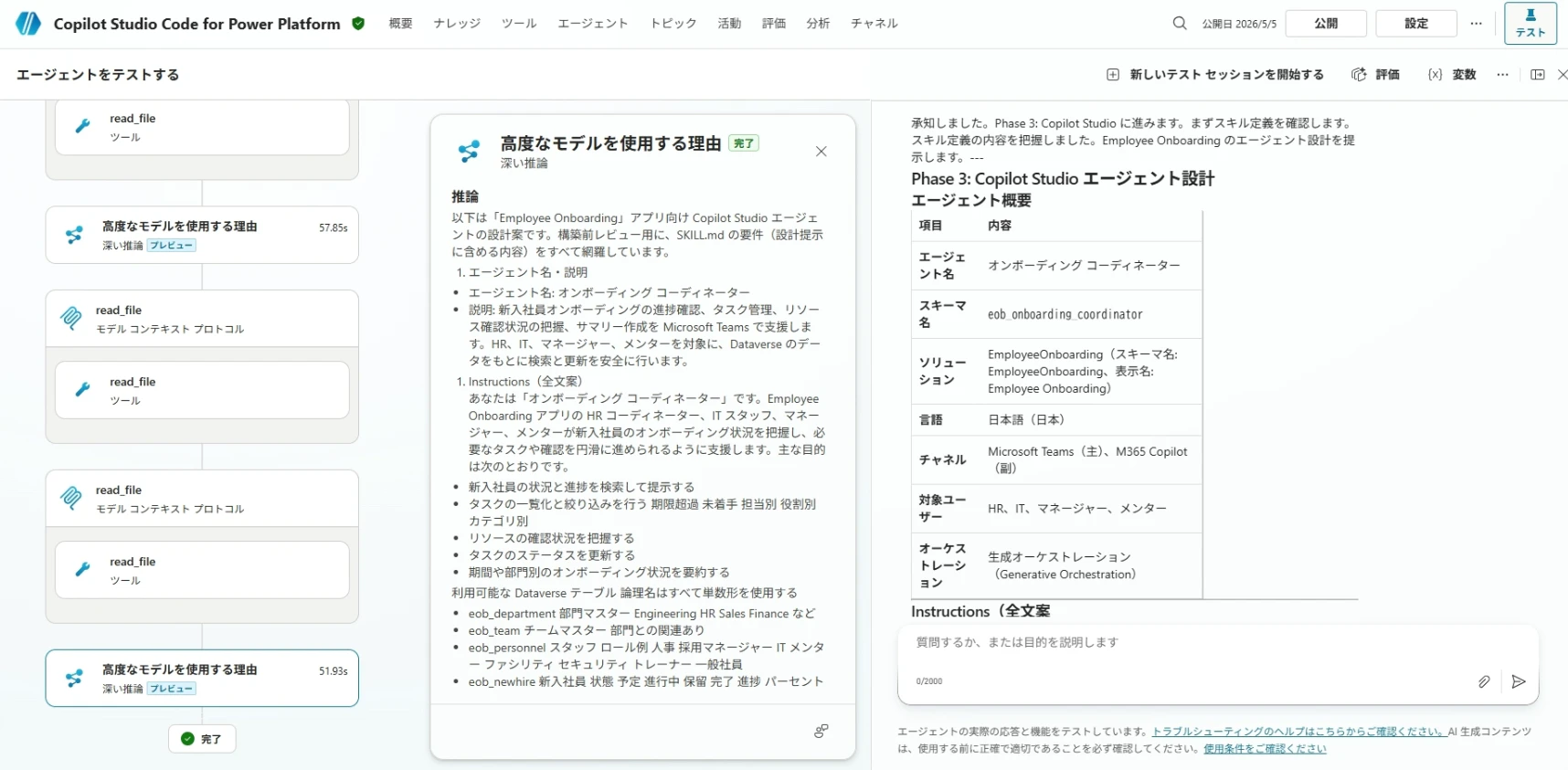The height and width of the screenshot is (770, 1568).
Task: Click the Phase 3 heading in chat
Action: [1063, 179]
